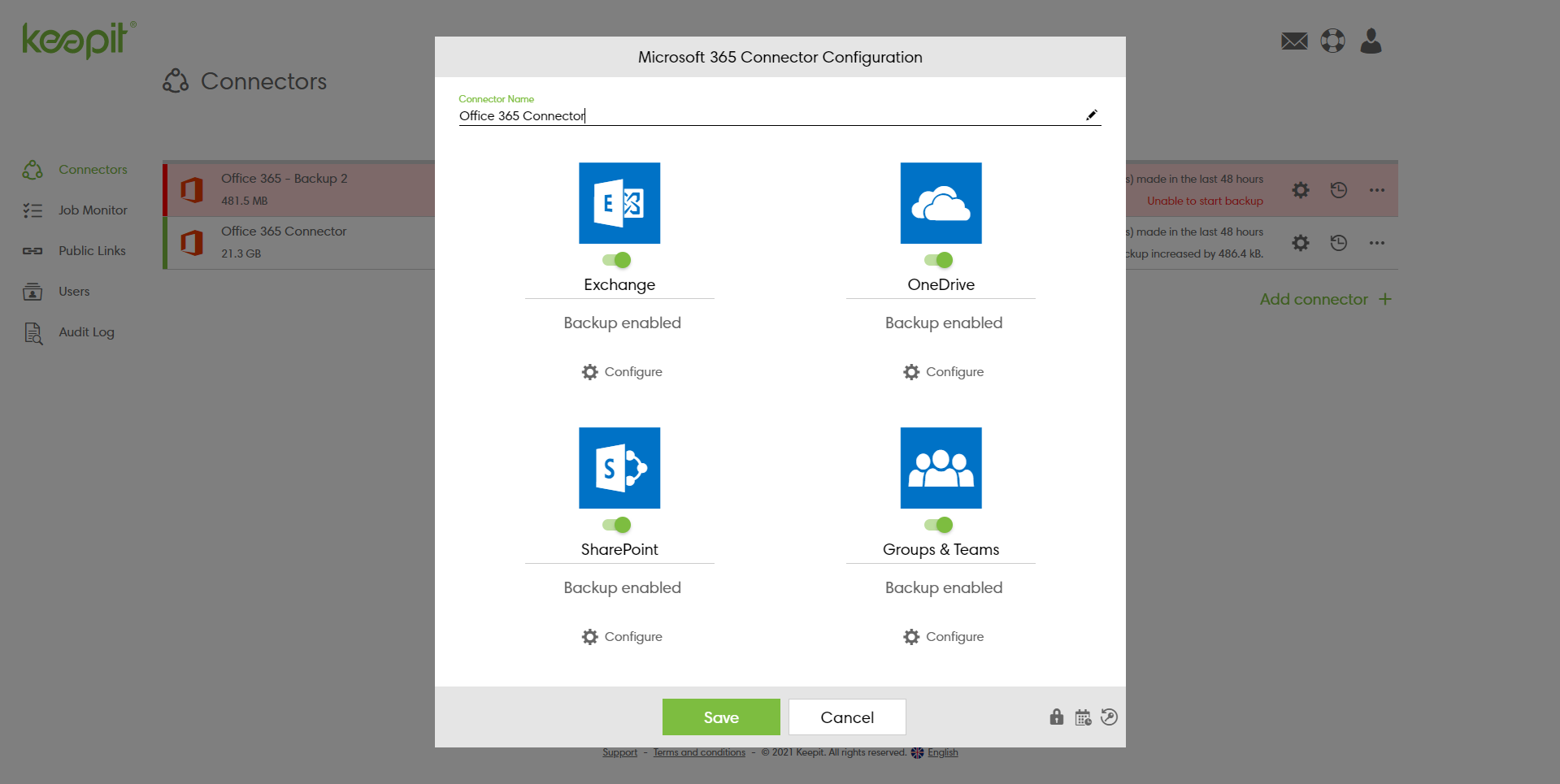
Task: Open restore history icon for Office 365 - Backup 2
Action: (1339, 190)
